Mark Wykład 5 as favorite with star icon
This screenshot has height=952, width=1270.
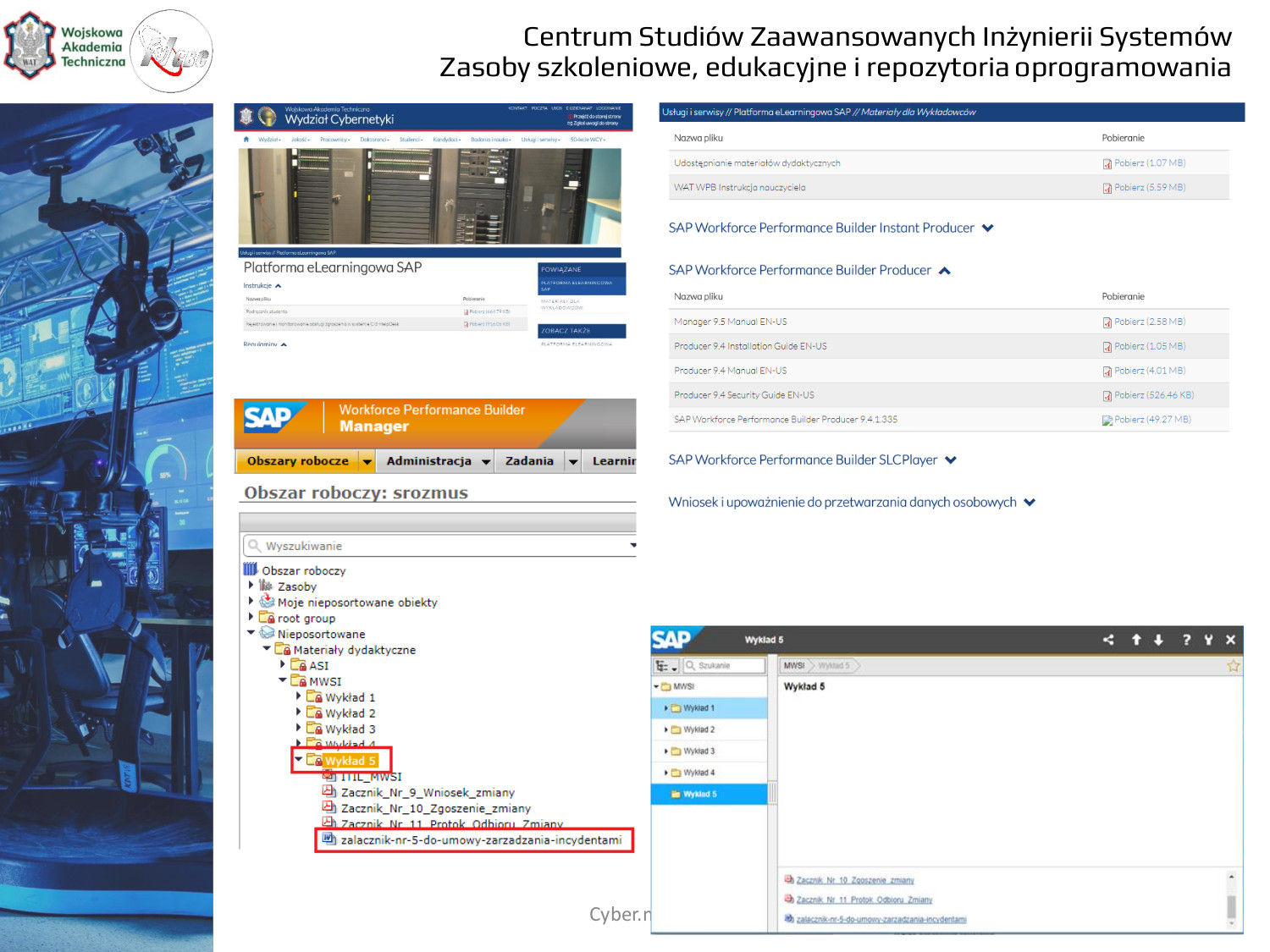click(x=1233, y=666)
